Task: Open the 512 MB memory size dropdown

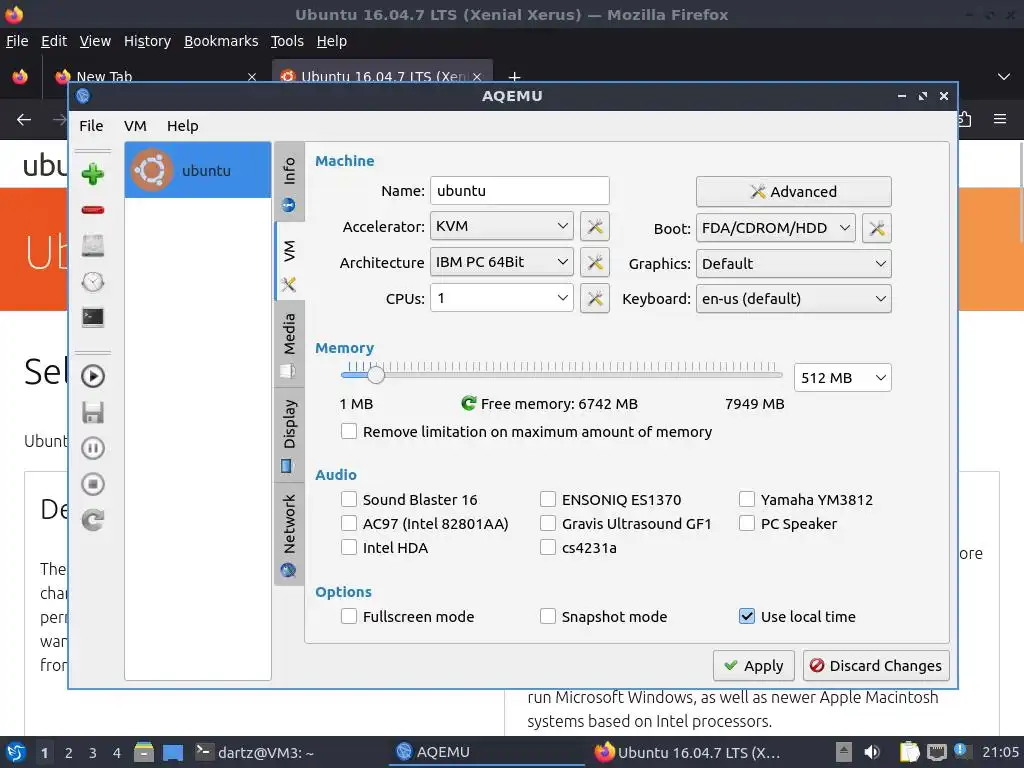Action: (x=842, y=378)
